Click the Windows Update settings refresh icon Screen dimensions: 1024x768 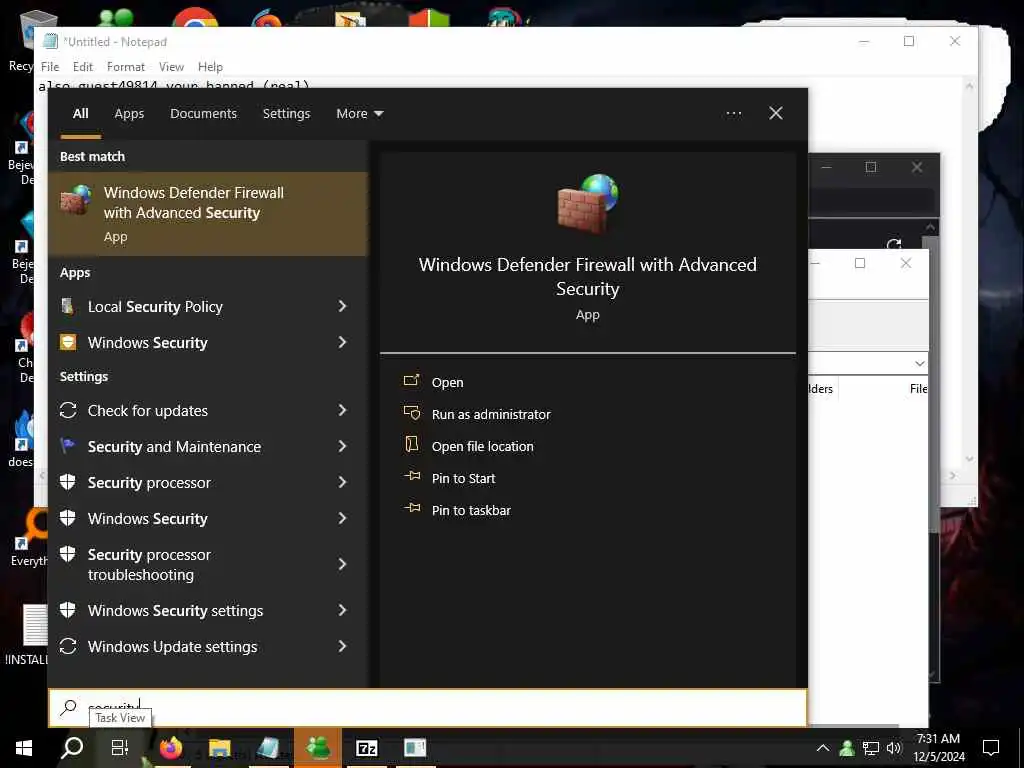(68, 646)
